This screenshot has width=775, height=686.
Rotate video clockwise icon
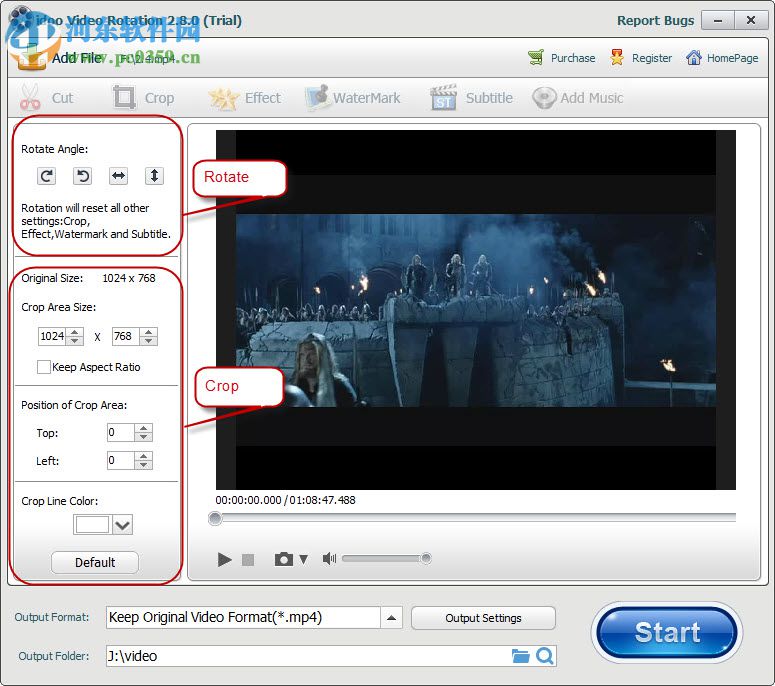(46, 176)
